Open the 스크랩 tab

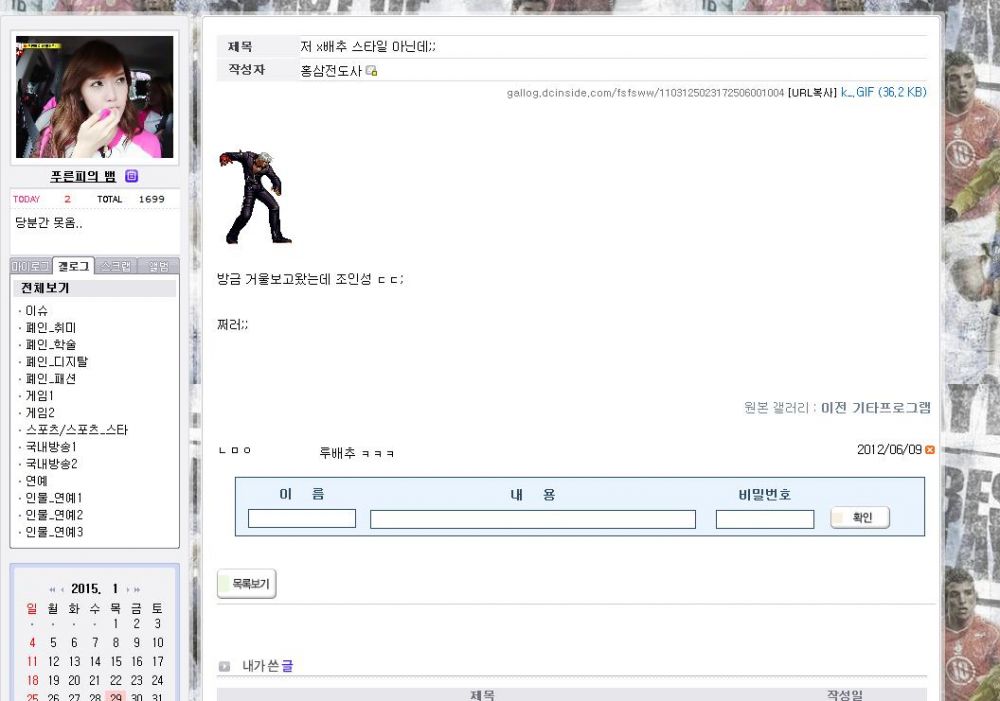click(116, 266)
